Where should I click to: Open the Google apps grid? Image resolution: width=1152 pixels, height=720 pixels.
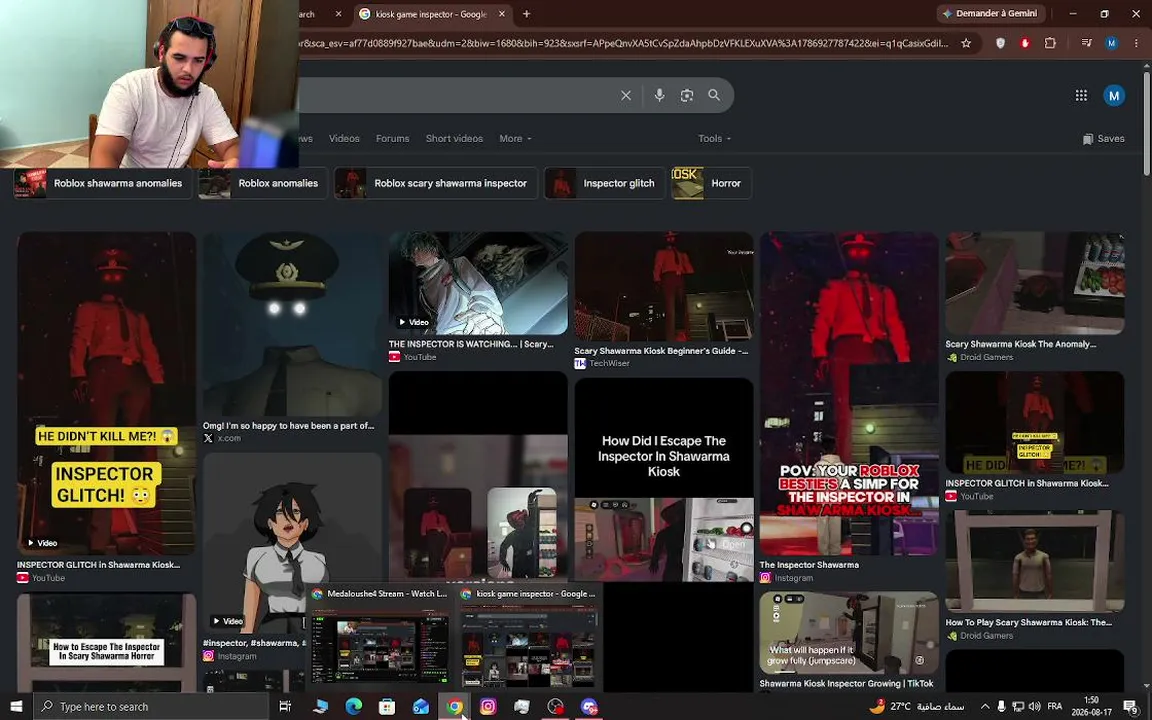pyautogui.click(x=1081, y=96)
